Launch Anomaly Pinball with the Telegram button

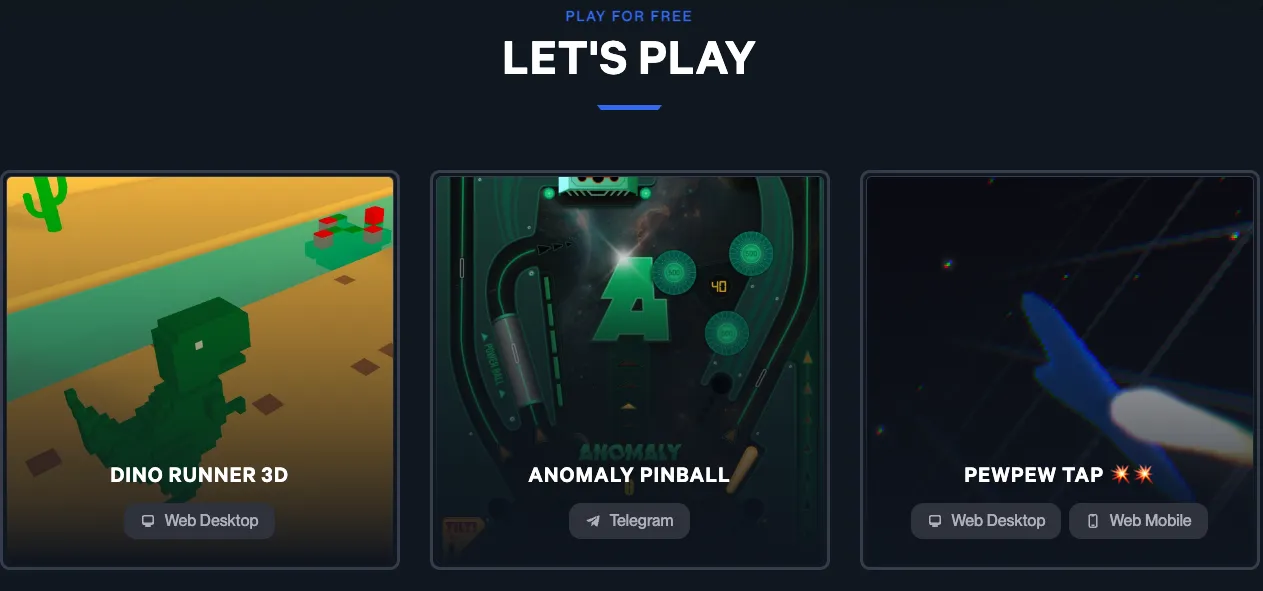pyautogui.click(x=629, y=521)
